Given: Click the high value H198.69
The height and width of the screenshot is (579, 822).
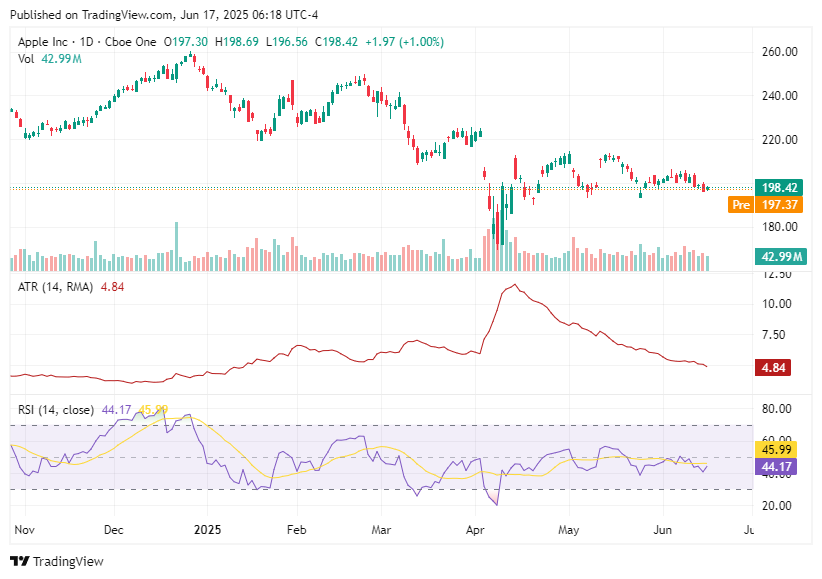Looking at the screenshot, I should [237, 42].
